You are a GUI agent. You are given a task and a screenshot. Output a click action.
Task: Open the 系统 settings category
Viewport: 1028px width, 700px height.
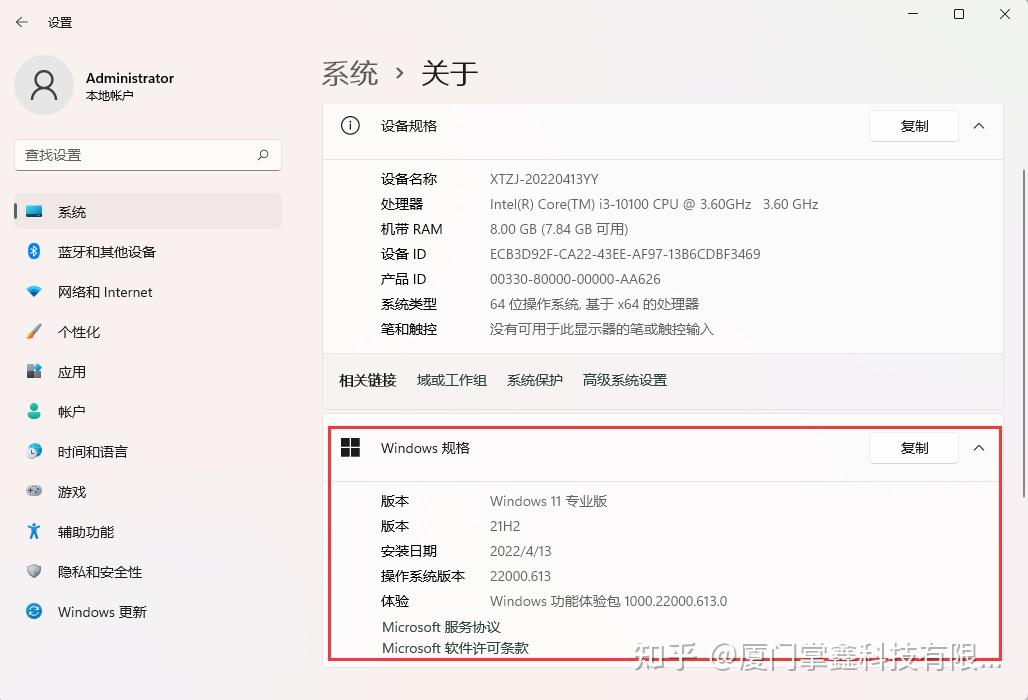click(148, 212)
